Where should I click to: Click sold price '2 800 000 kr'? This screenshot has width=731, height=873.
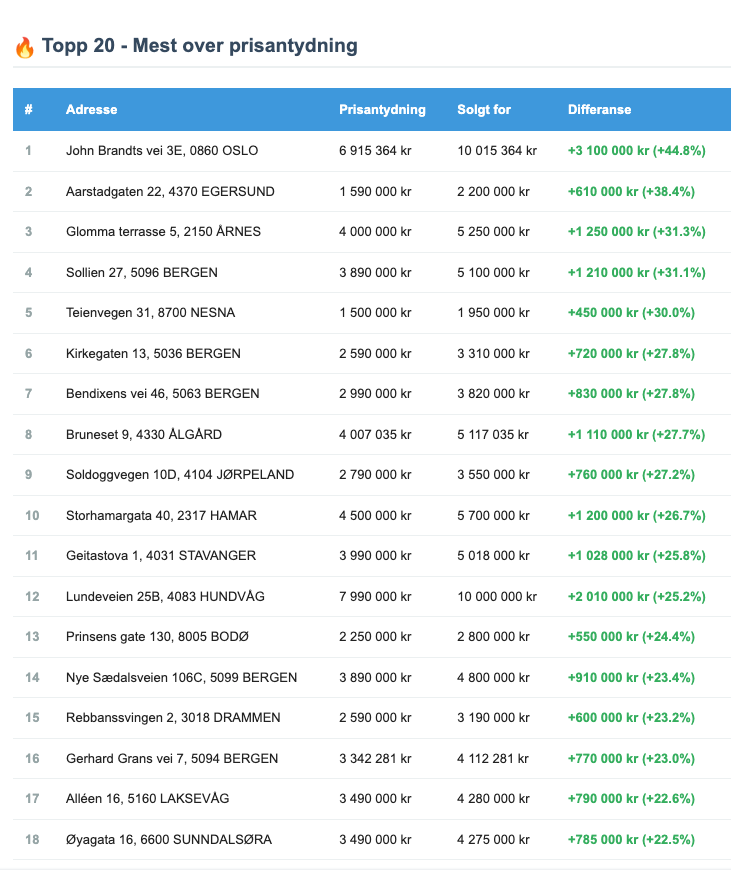[493, 637]
